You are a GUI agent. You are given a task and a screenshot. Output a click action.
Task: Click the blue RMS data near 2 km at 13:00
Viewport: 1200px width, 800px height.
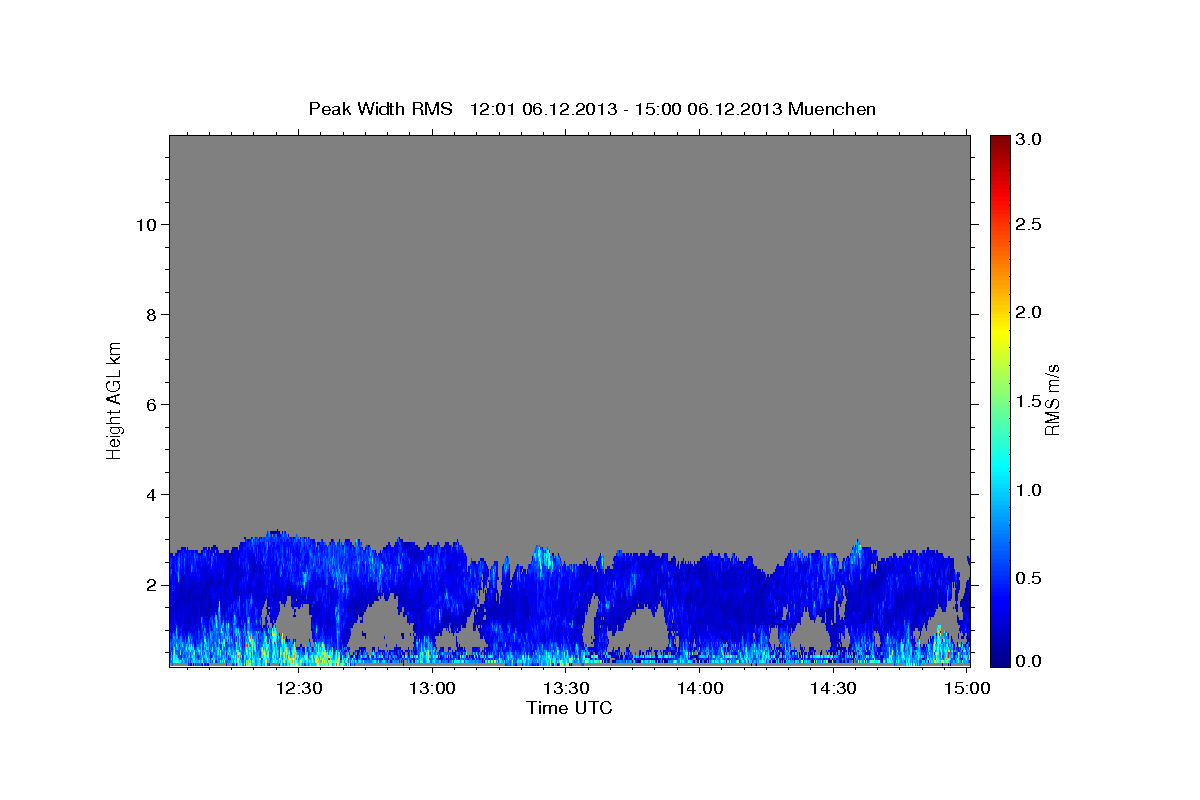(433, 585)
